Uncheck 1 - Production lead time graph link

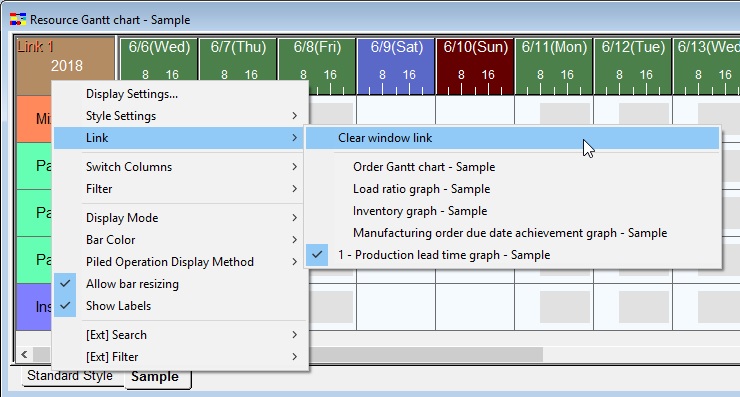click(x=513, y=255)
